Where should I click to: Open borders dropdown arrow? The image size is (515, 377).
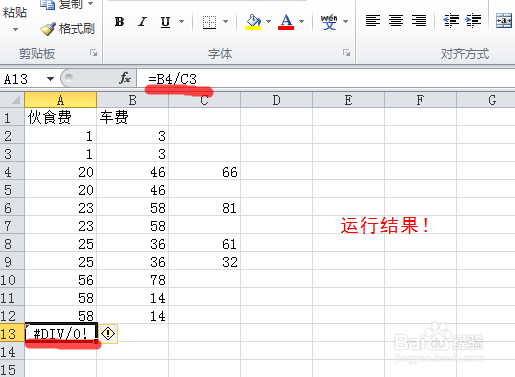[x=226, y=22]
